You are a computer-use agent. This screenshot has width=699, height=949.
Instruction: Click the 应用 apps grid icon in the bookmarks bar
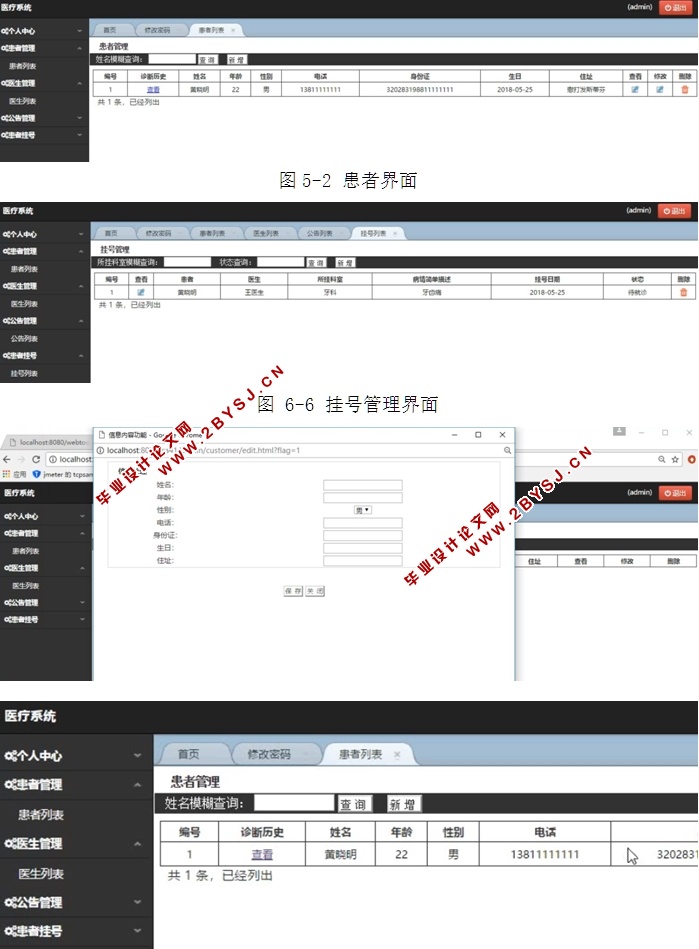(x=8, y=474)
